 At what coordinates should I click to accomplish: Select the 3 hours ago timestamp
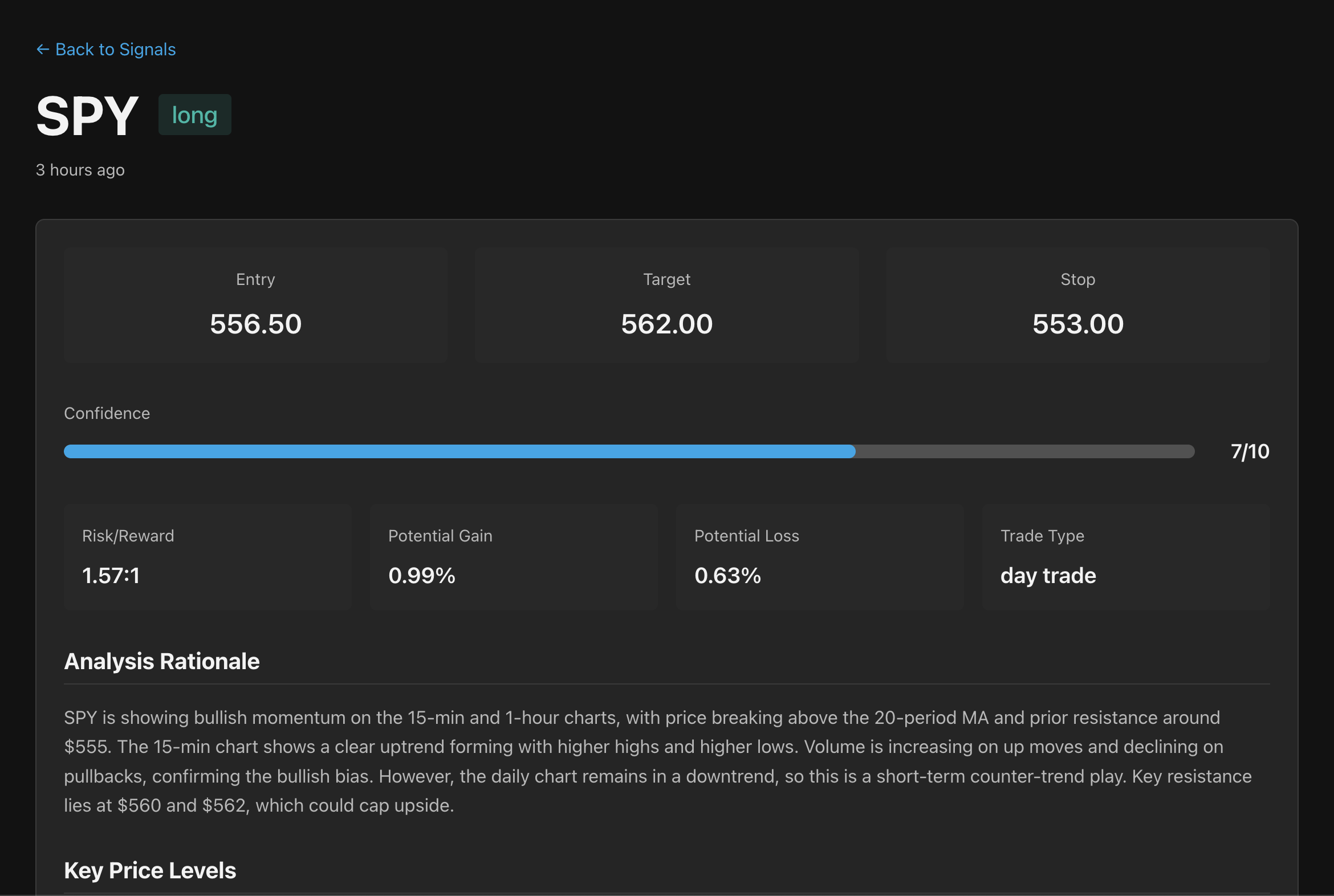[x=80, y=170]
